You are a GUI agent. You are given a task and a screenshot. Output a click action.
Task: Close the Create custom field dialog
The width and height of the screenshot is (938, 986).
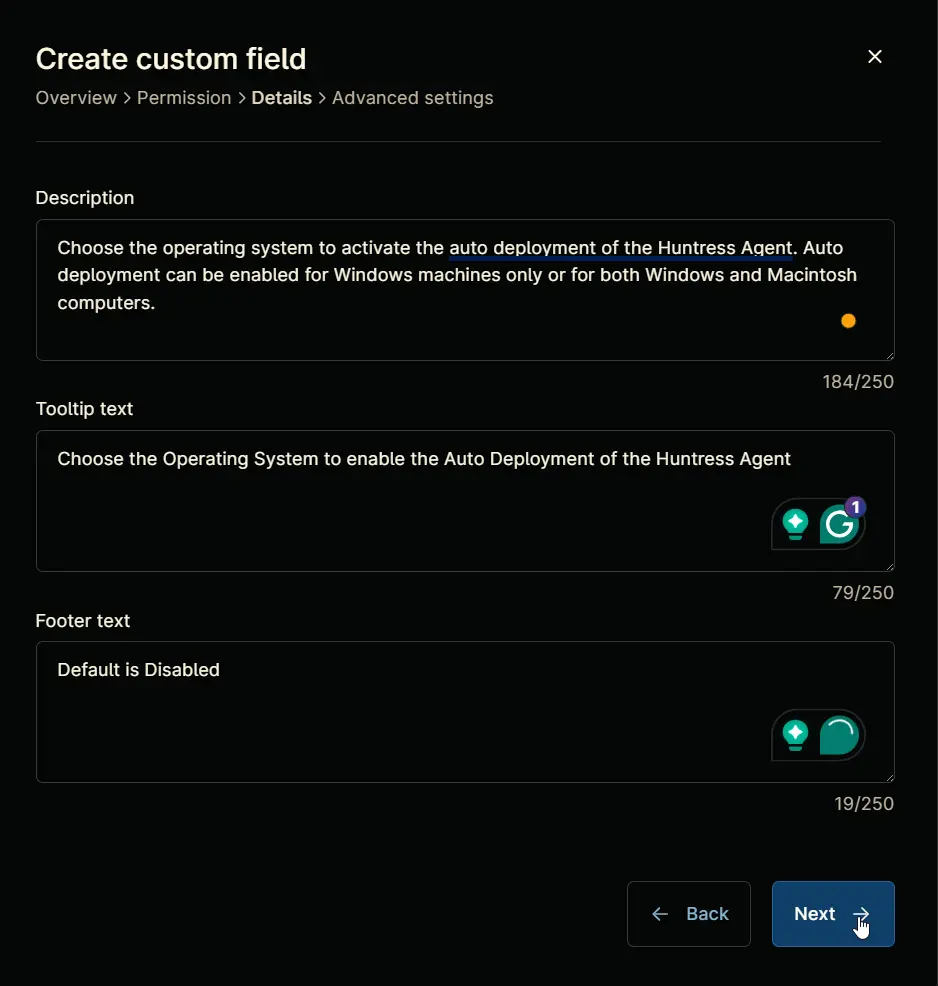[875, 57]
